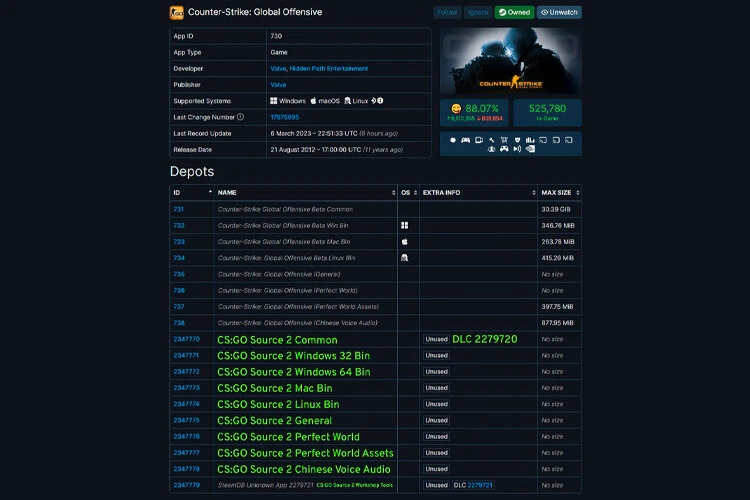Click the '30.39 GiB' max size value

[556, 209]
